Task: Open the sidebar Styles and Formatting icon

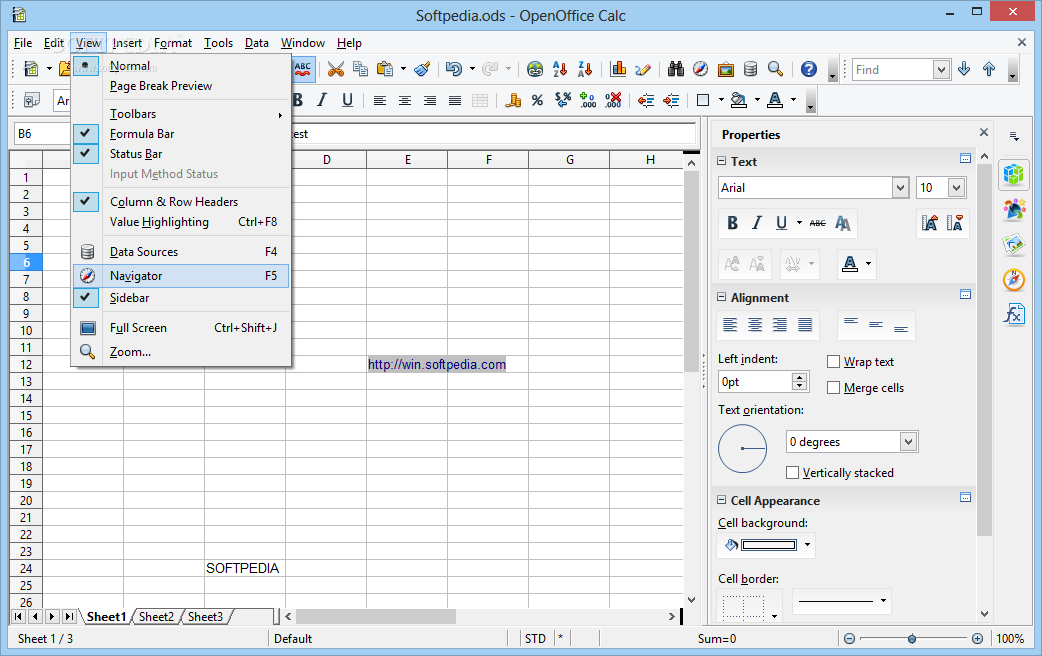Action: pyautogui.click(x=1013, y=210)
